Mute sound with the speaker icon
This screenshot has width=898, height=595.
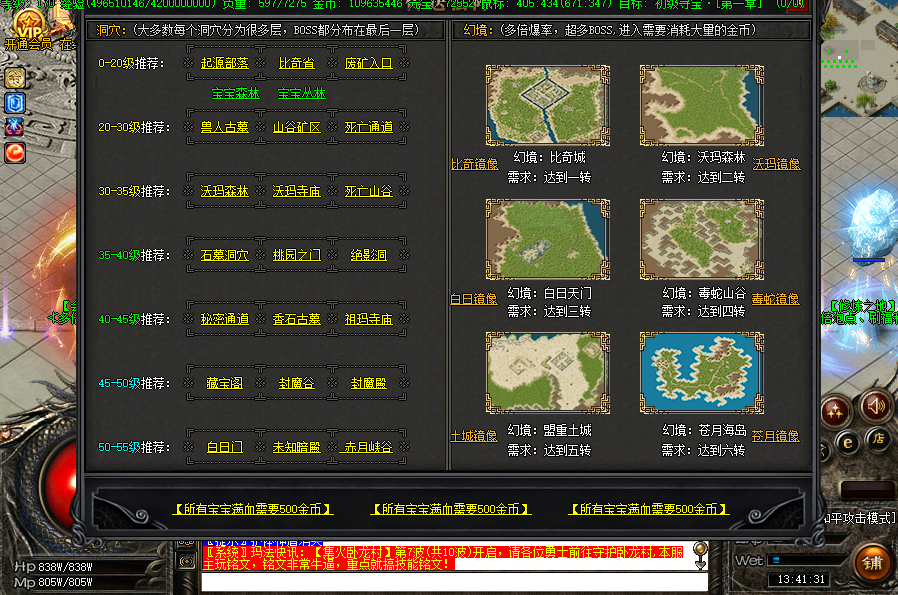[x=877, y=406]
